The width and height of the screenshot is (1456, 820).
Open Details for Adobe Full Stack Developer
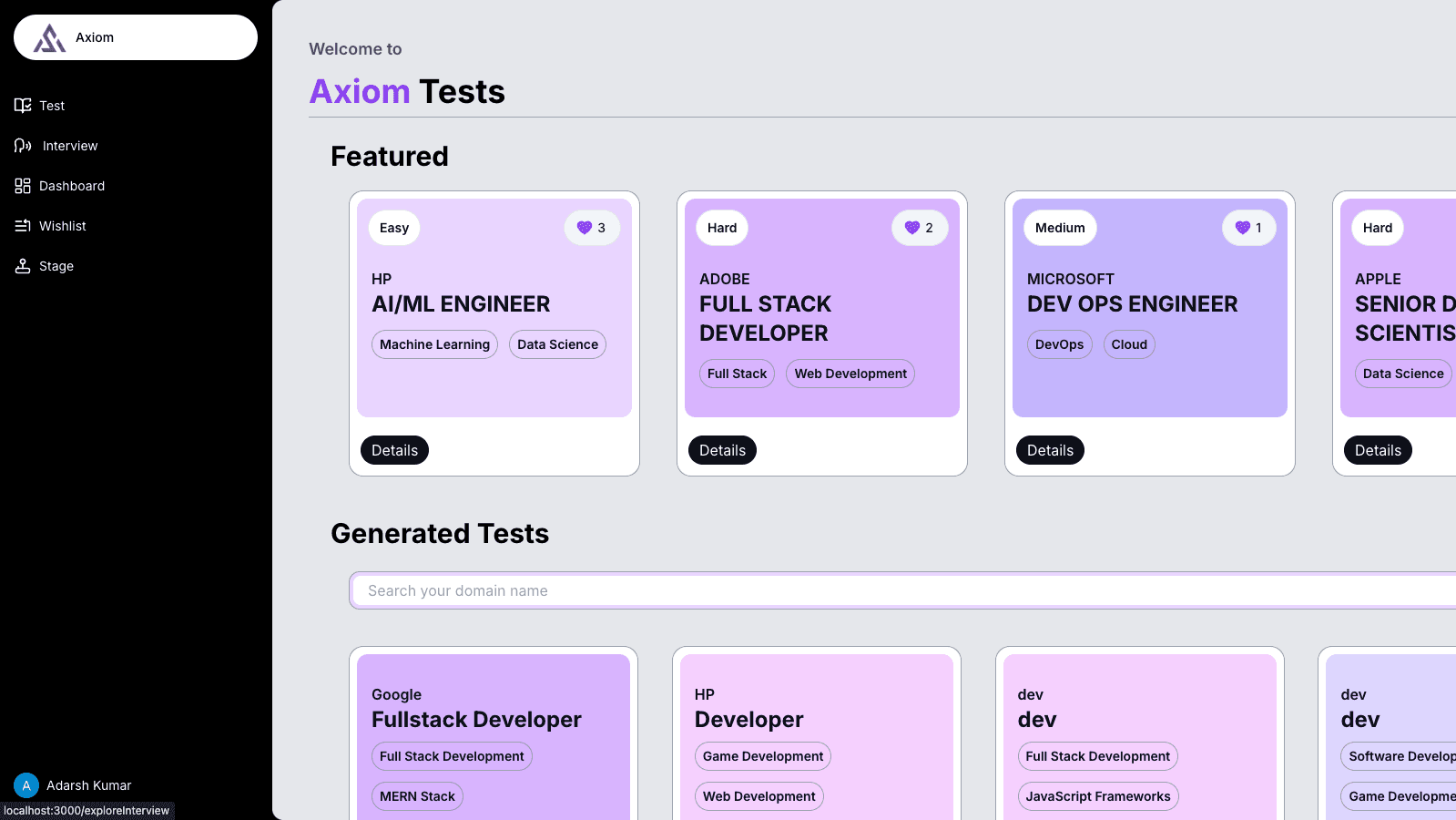coord(722,450)
